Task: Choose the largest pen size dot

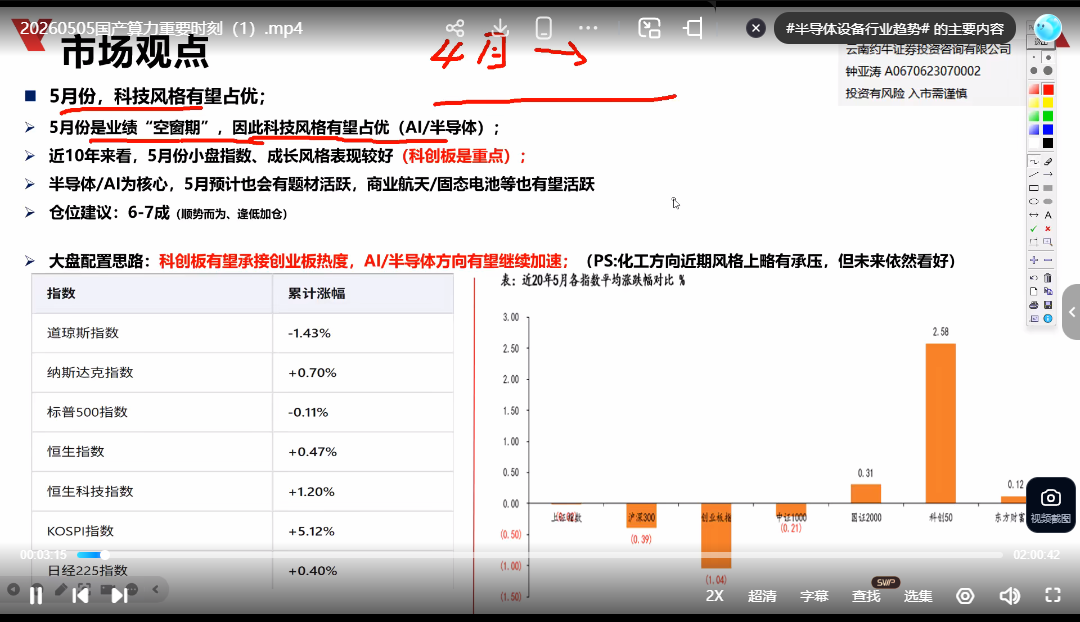Action: tap(1048, 70)
